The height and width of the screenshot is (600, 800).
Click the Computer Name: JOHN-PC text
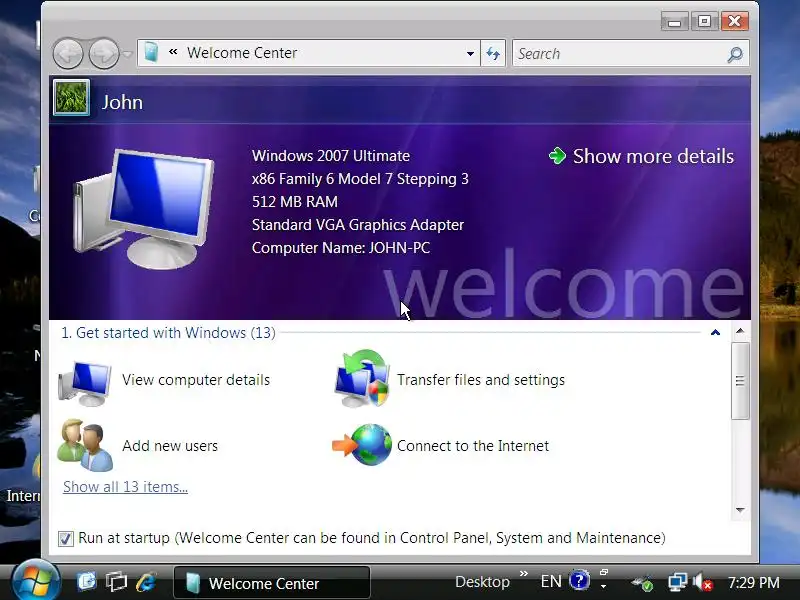pos(341,248)
